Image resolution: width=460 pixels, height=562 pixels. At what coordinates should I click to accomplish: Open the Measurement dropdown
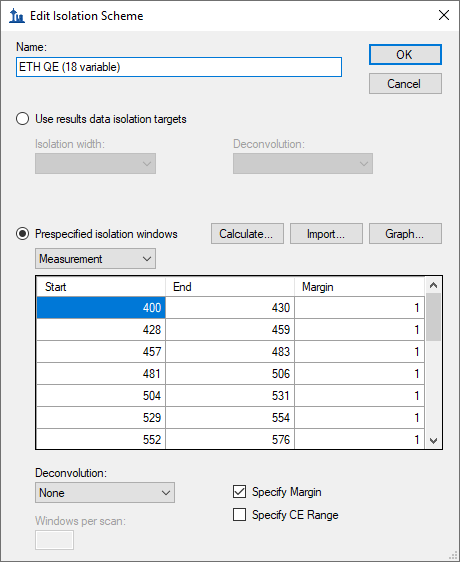[95, 258]
